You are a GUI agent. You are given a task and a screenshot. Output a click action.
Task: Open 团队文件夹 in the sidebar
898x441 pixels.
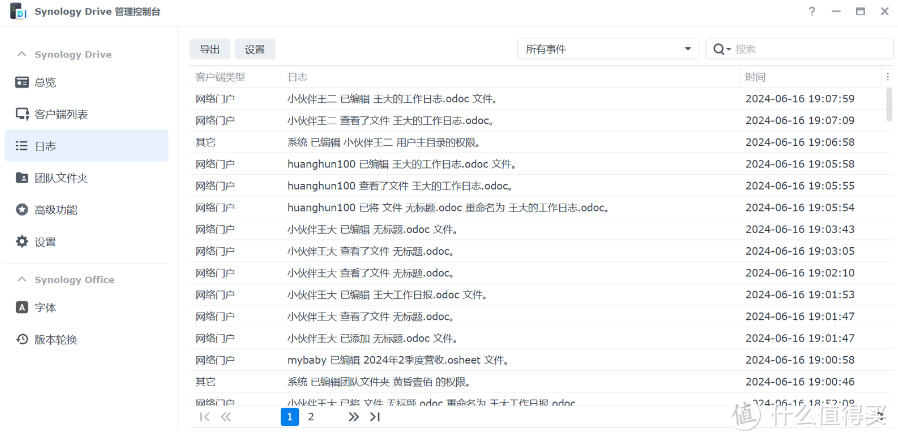tap(86, 178)
